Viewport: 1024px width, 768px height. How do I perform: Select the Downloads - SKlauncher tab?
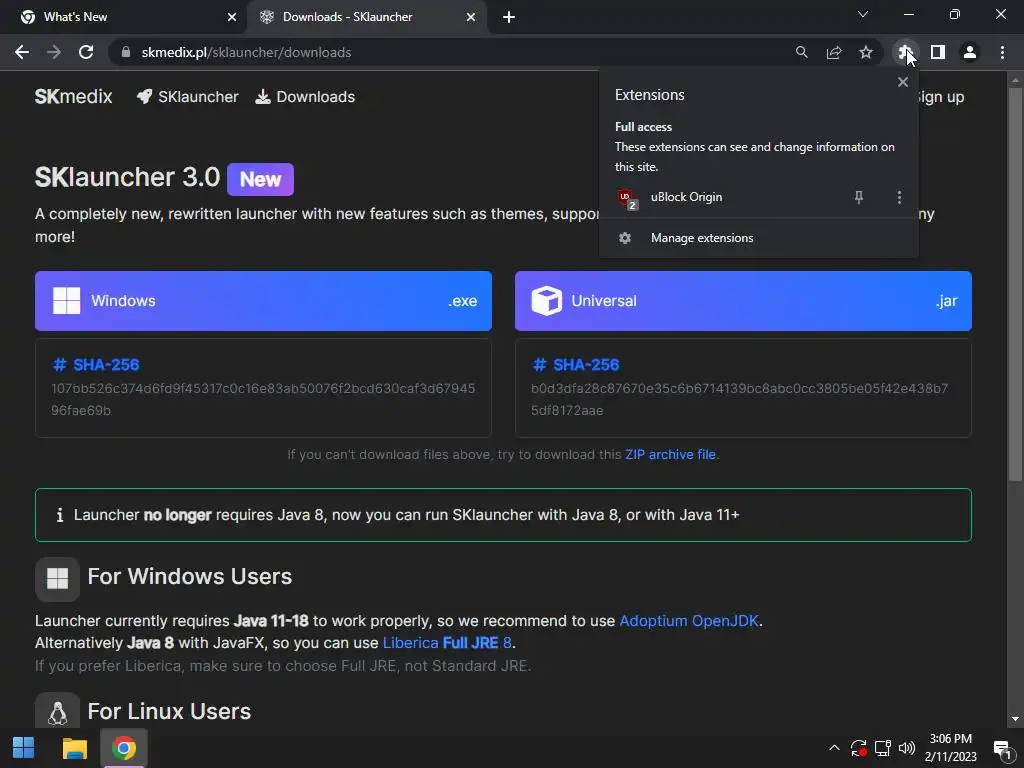point(366,17)
